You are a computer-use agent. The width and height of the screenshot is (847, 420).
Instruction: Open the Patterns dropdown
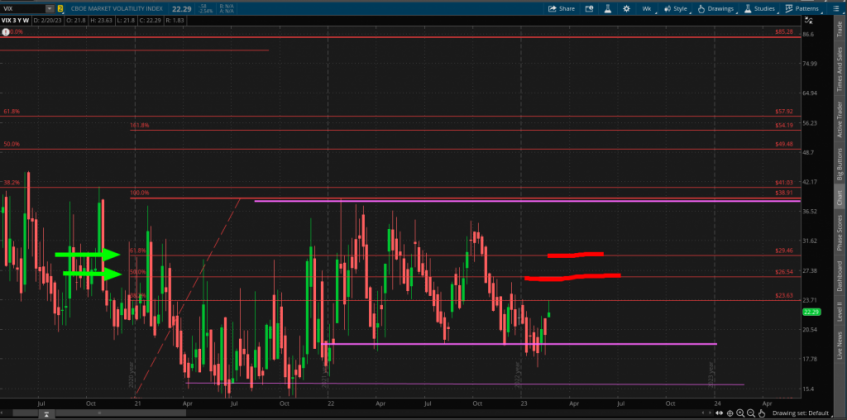pyautogui.click(x=802, y=9)
